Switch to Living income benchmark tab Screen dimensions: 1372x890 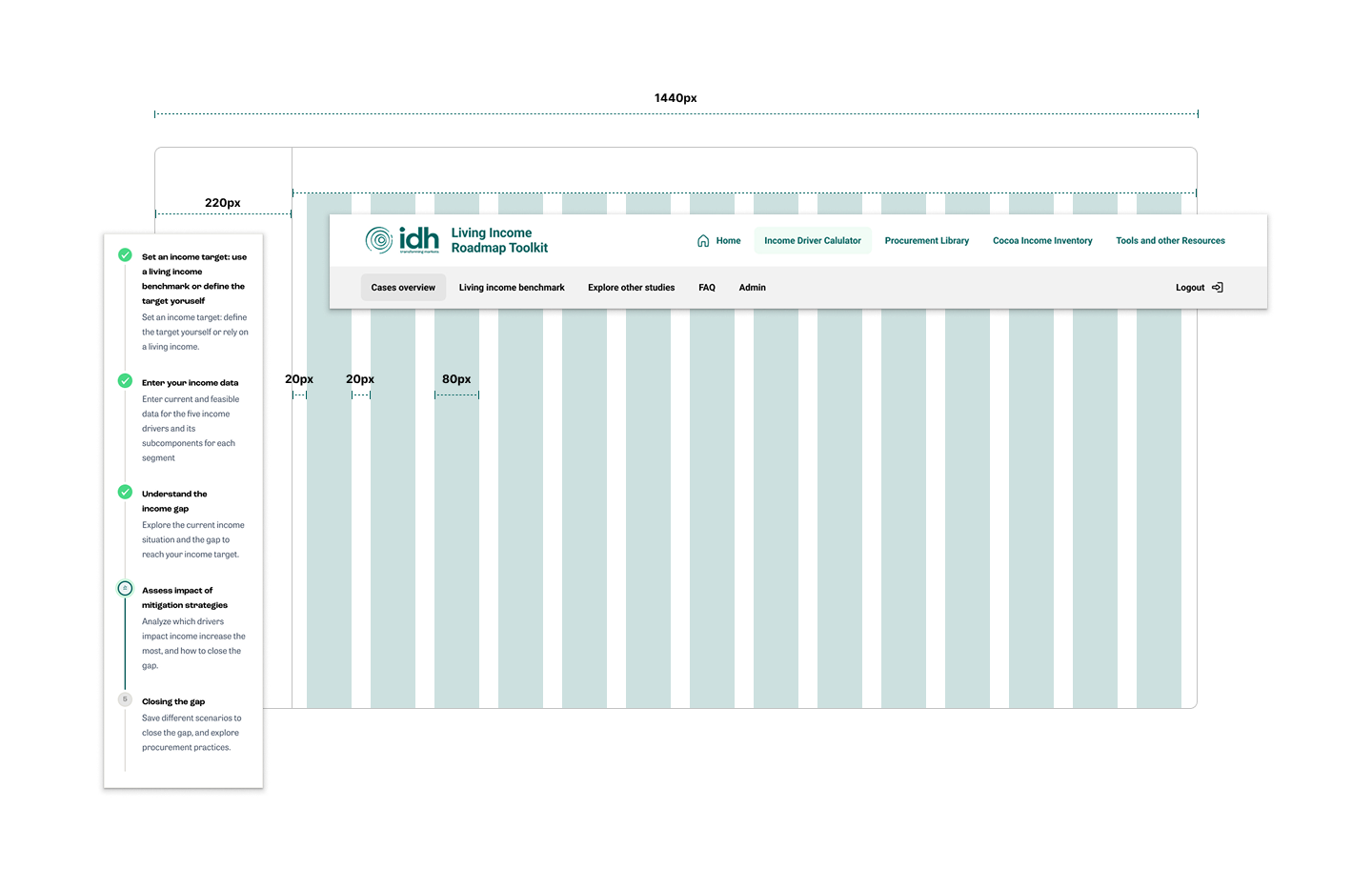(x=512, y=288)
